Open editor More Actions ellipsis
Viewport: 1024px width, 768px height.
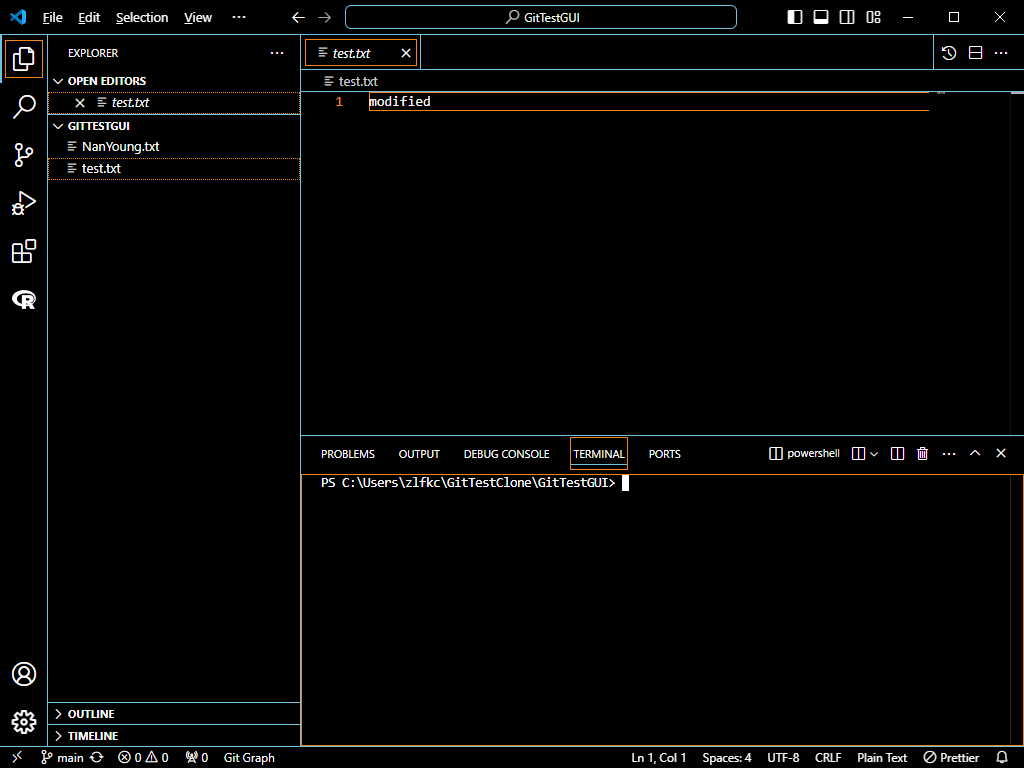[x=1001, y=53]
